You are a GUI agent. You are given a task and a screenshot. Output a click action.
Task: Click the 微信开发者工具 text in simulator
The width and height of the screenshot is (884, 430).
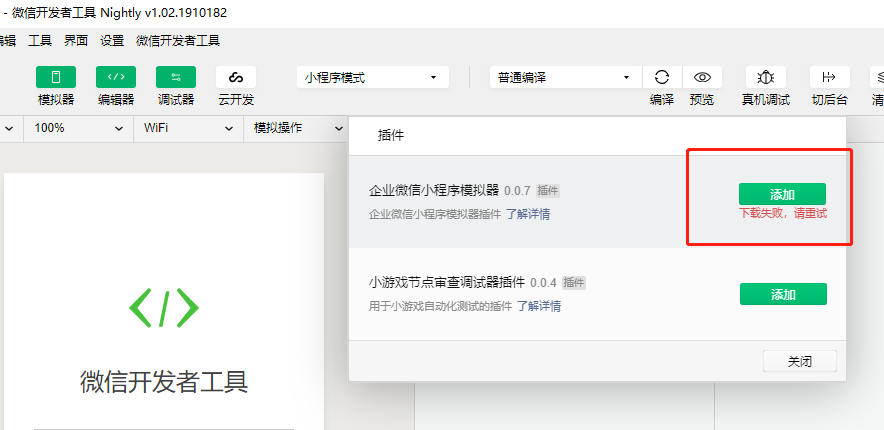(164, 382)
